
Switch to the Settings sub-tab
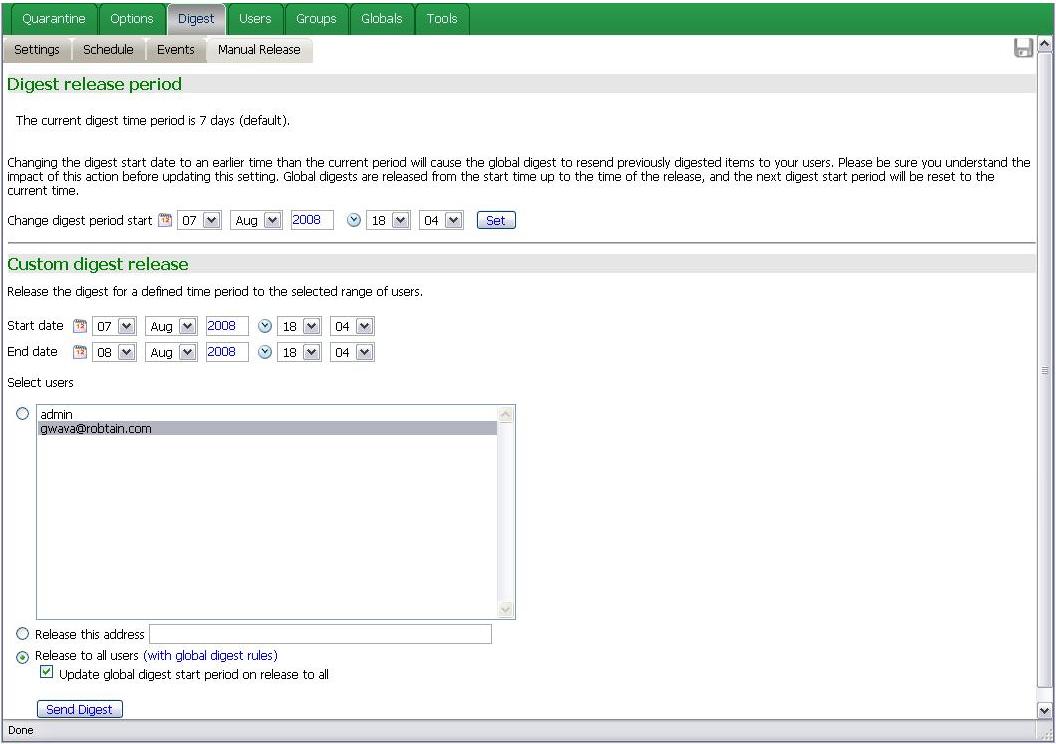(x=37, y=49)
